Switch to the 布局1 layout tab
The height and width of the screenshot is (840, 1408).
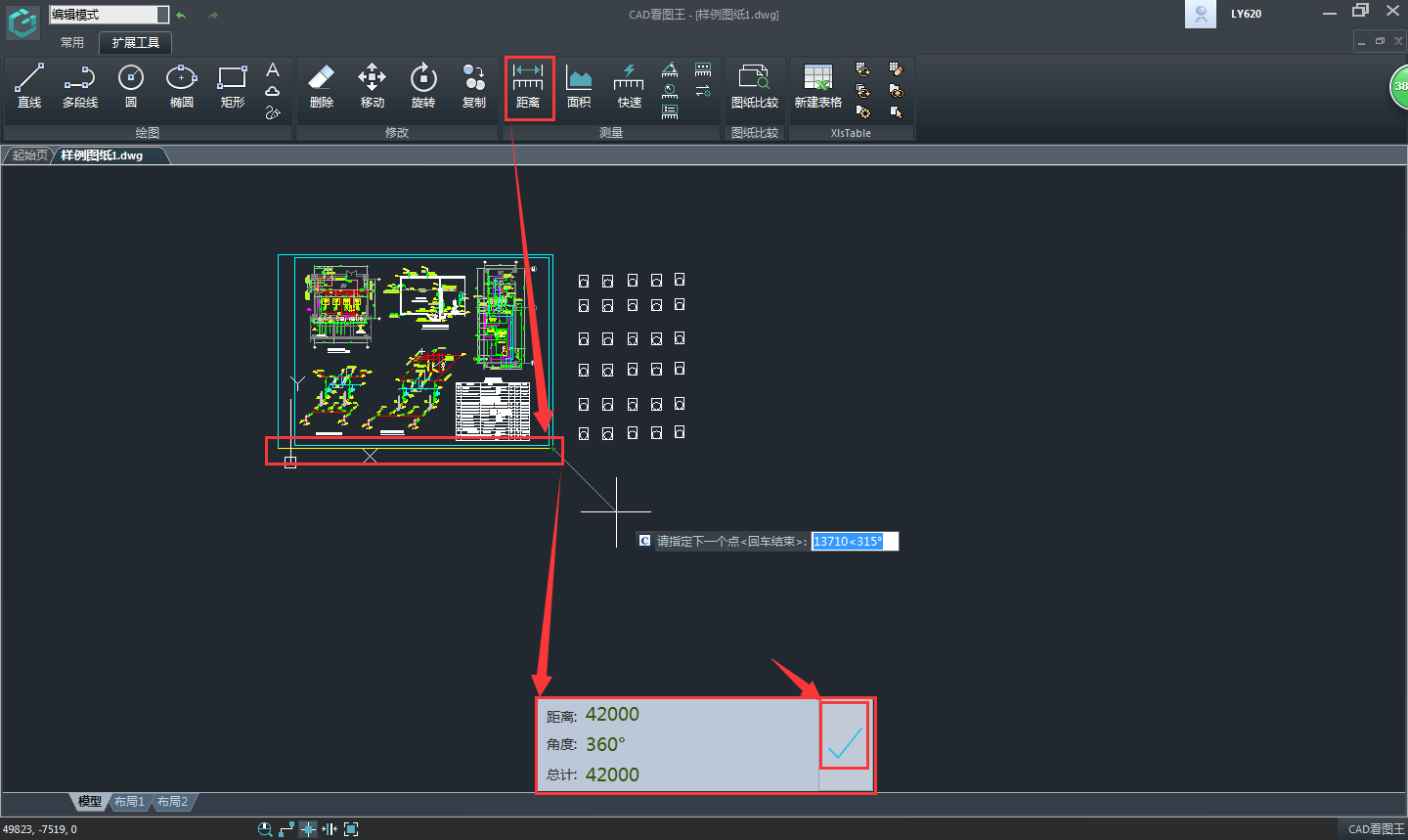point(129,802)
